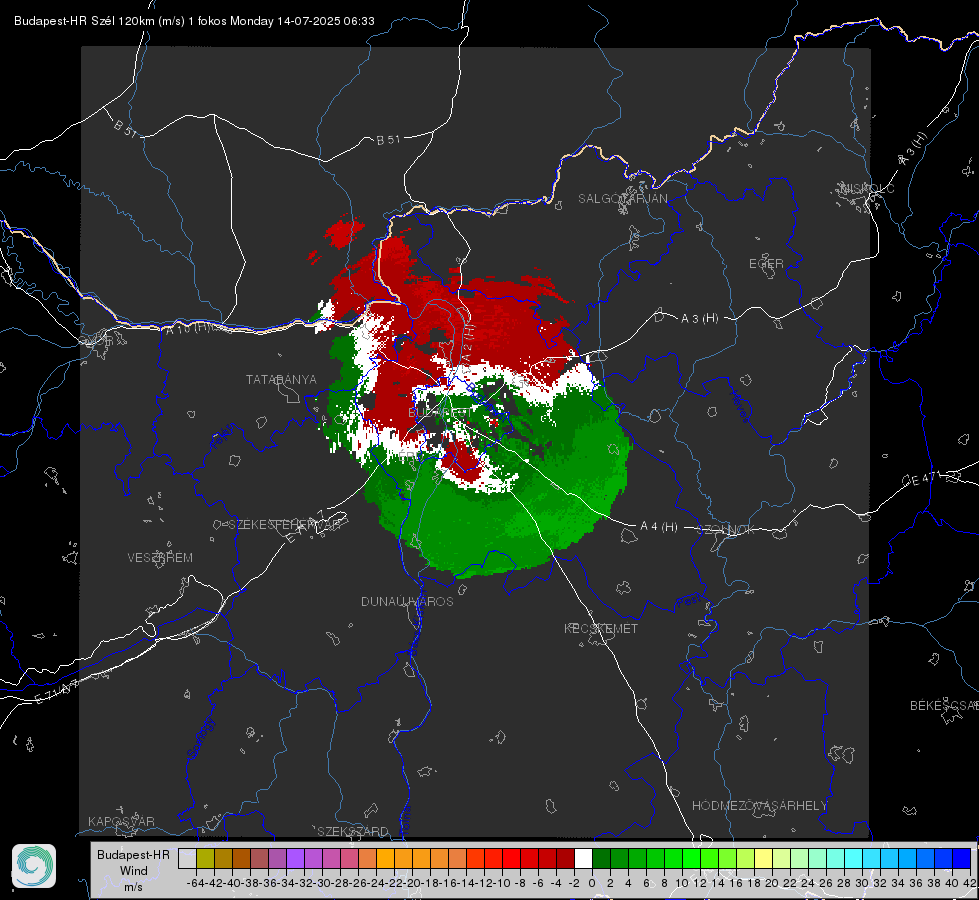979x900 pixels.
Task: Click the VESZPRÉM city label
Action: click(x=160, y=558)
